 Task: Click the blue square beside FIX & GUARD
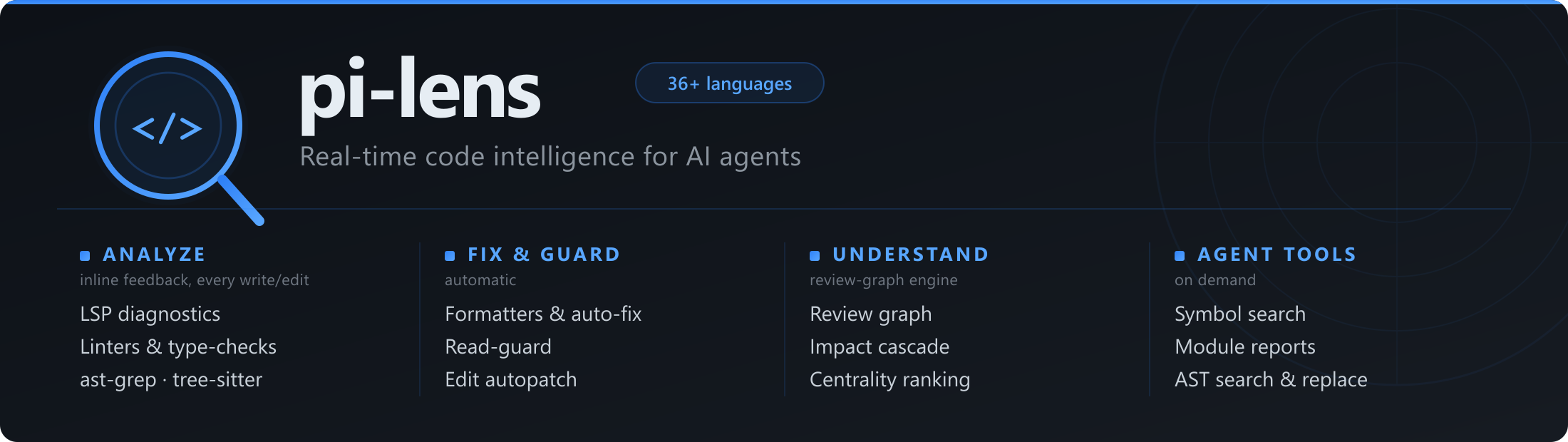[450, 256]
